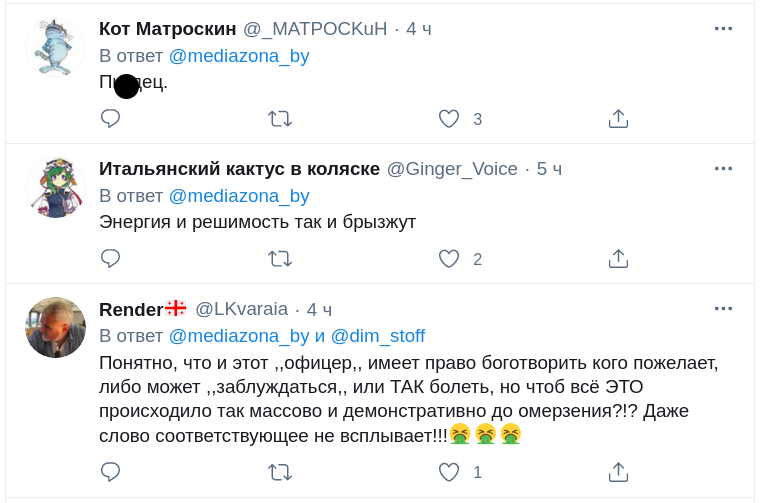Open Итальянский кактус в коляске profile name
Viewport: 766px width, 503px height.
coord(239,169)
